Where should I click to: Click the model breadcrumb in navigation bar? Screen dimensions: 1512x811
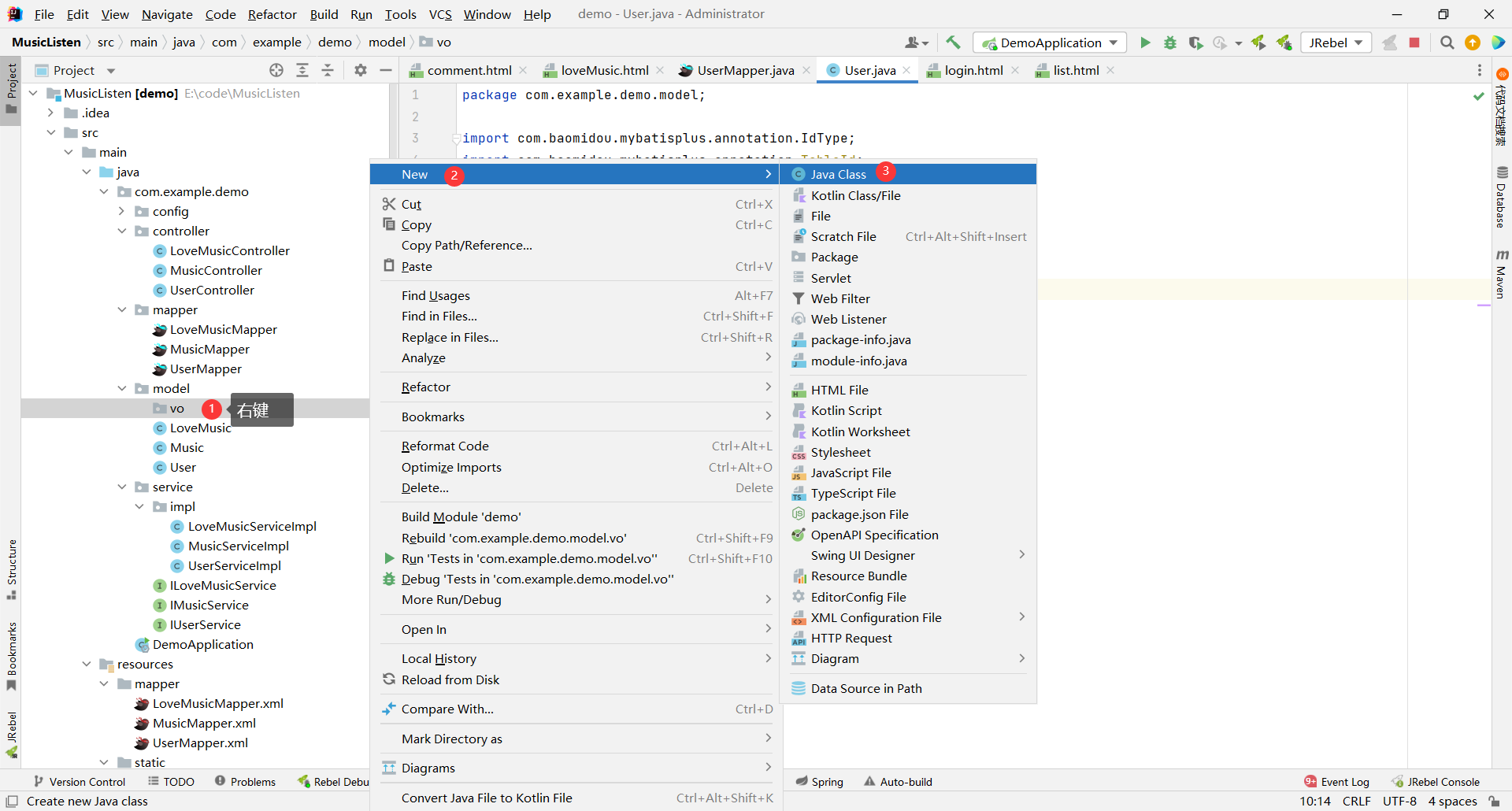coord(387,42)
